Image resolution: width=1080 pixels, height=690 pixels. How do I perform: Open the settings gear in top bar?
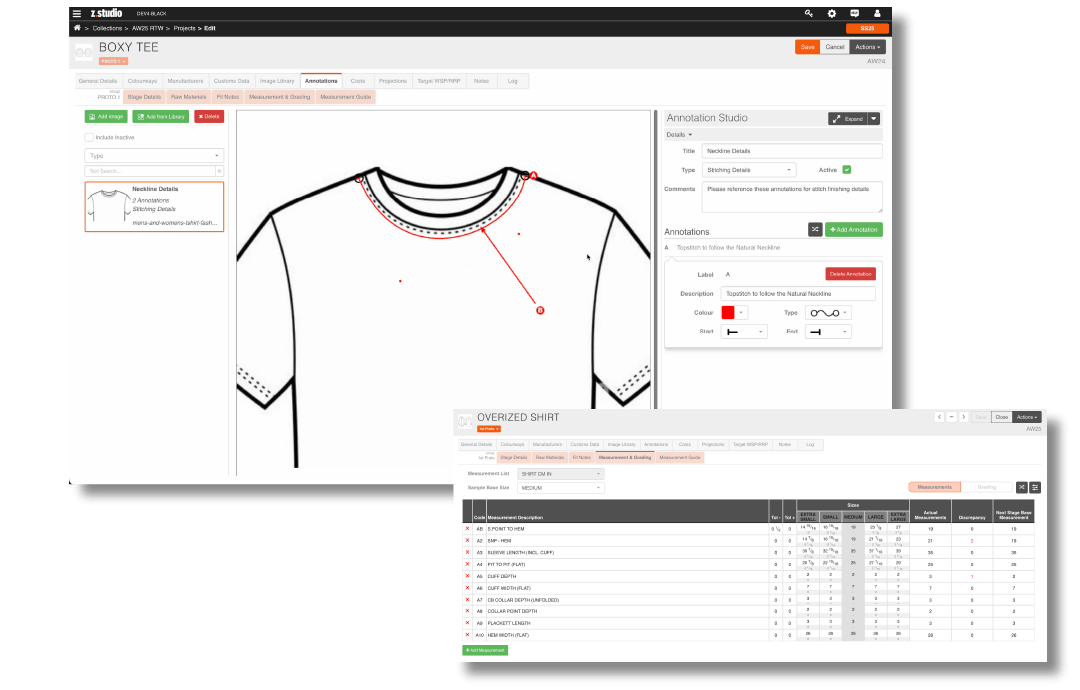point(831,13)
